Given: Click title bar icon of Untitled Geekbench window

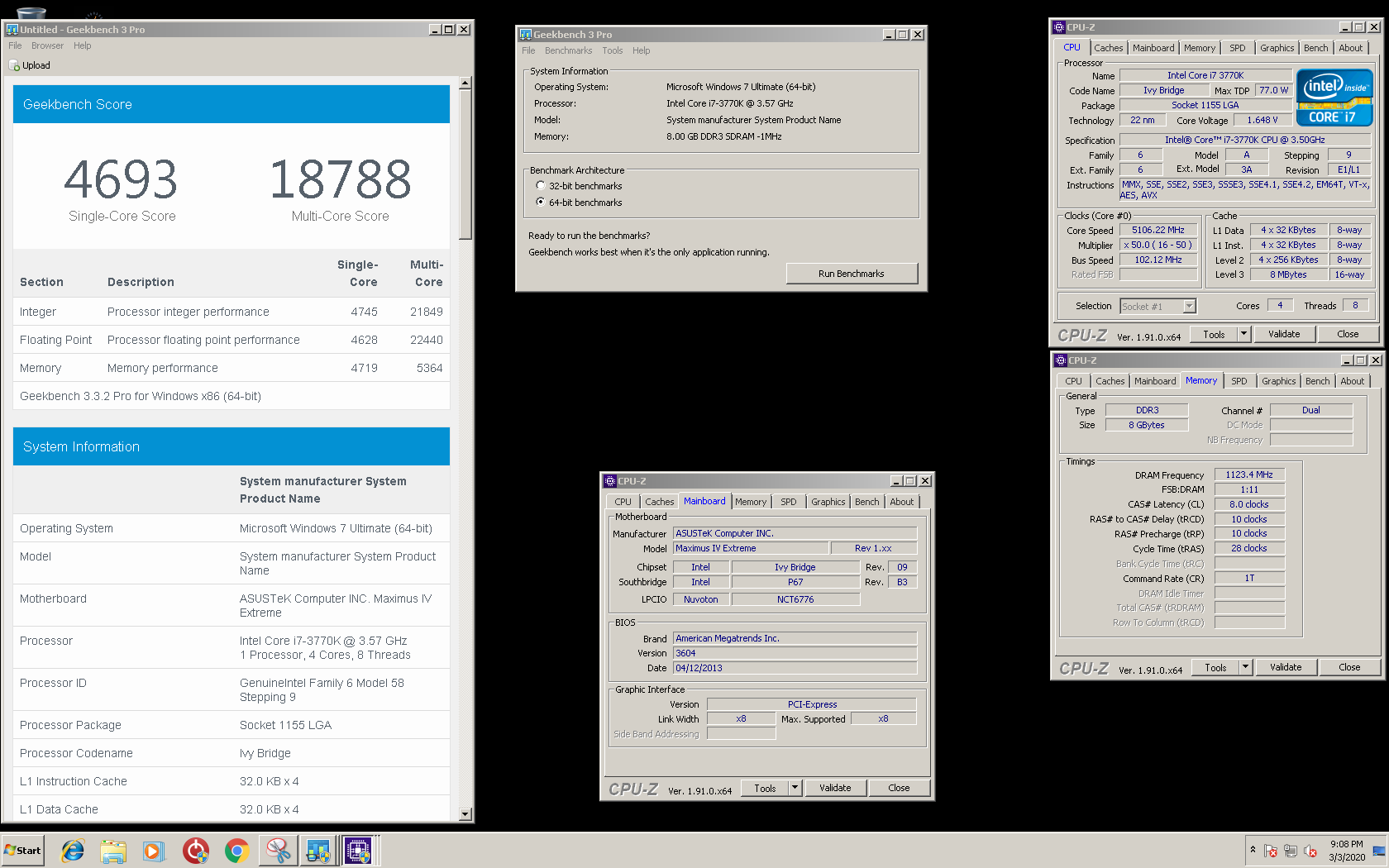Looking at the screenshot, I should (x=12, y=29).
